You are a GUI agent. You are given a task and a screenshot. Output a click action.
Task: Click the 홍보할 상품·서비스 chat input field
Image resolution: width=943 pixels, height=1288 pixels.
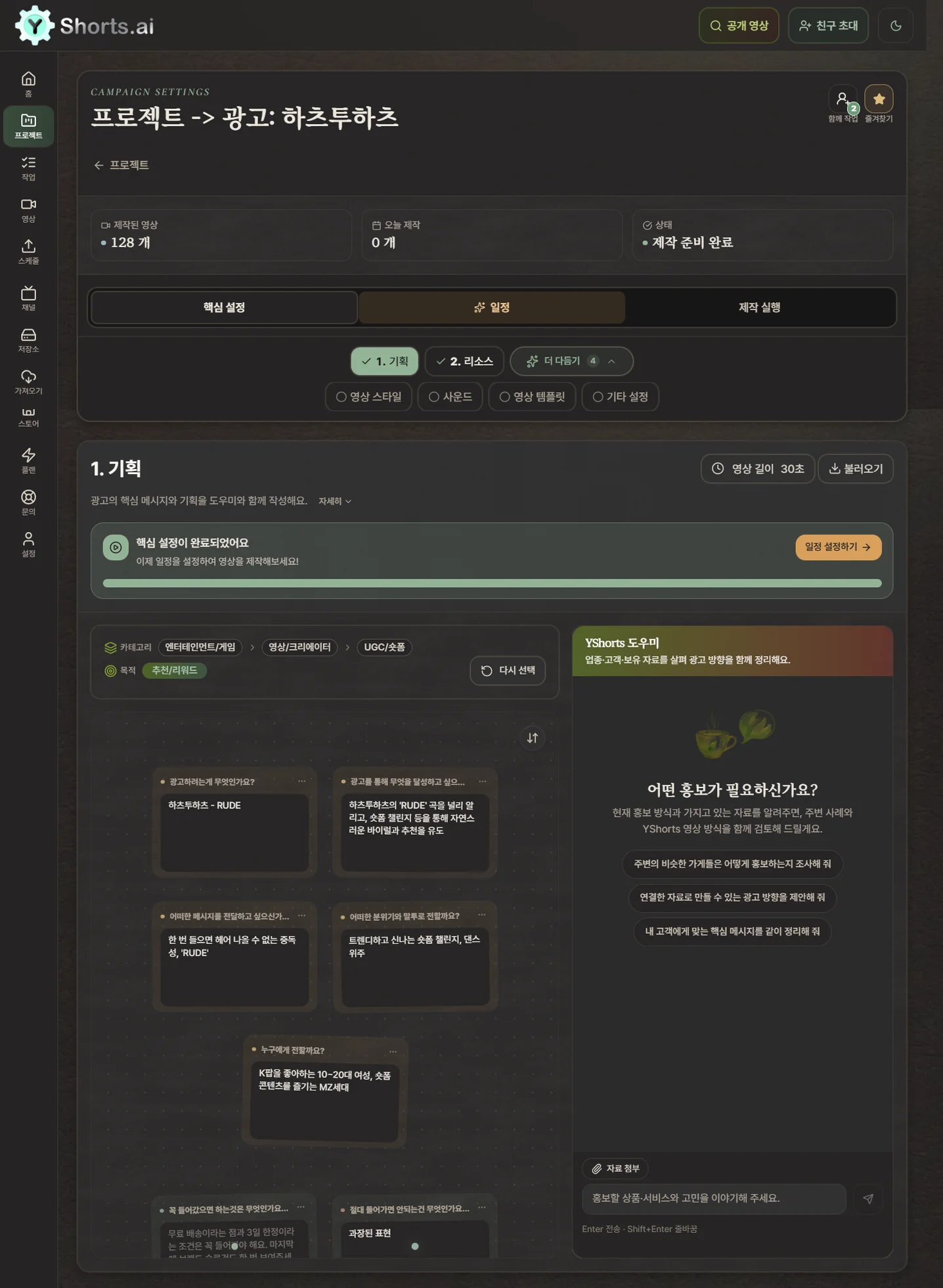[714, 1199]
